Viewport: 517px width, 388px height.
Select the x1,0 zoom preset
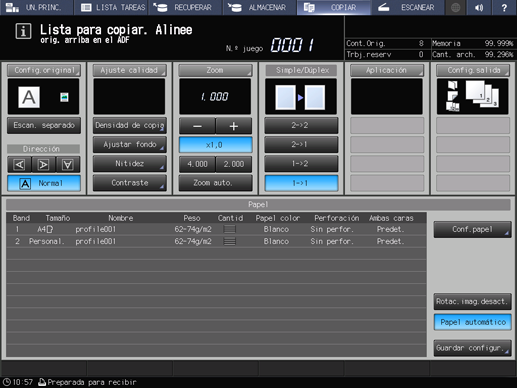[215, 145]
